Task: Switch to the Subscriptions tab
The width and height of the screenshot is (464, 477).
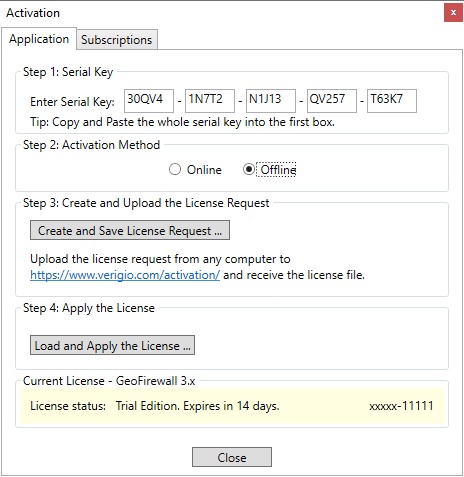Action: 117,40
